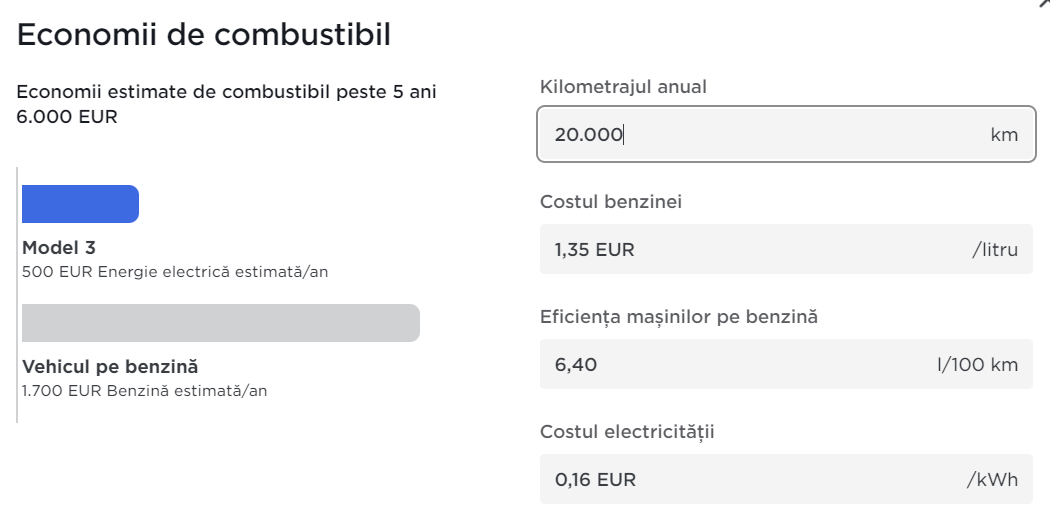Click the Costul electricității label

pos(627,432)
